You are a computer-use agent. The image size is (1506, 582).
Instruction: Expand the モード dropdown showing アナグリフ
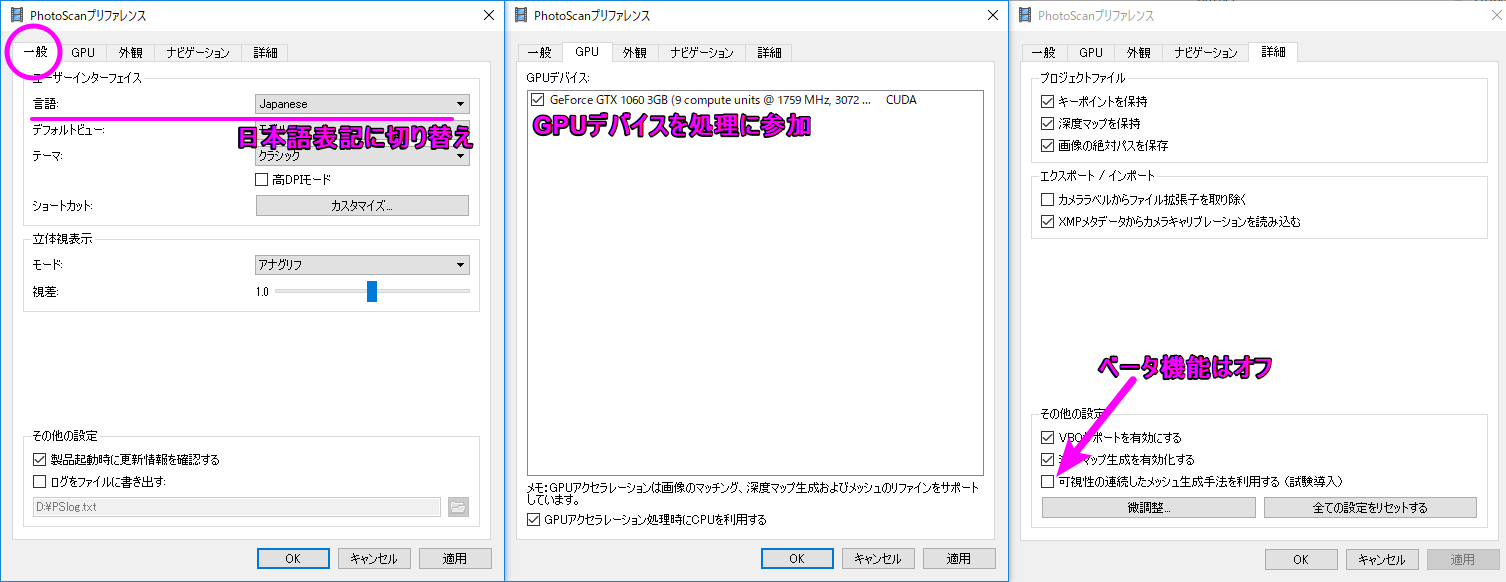click(x=362, y=265)
